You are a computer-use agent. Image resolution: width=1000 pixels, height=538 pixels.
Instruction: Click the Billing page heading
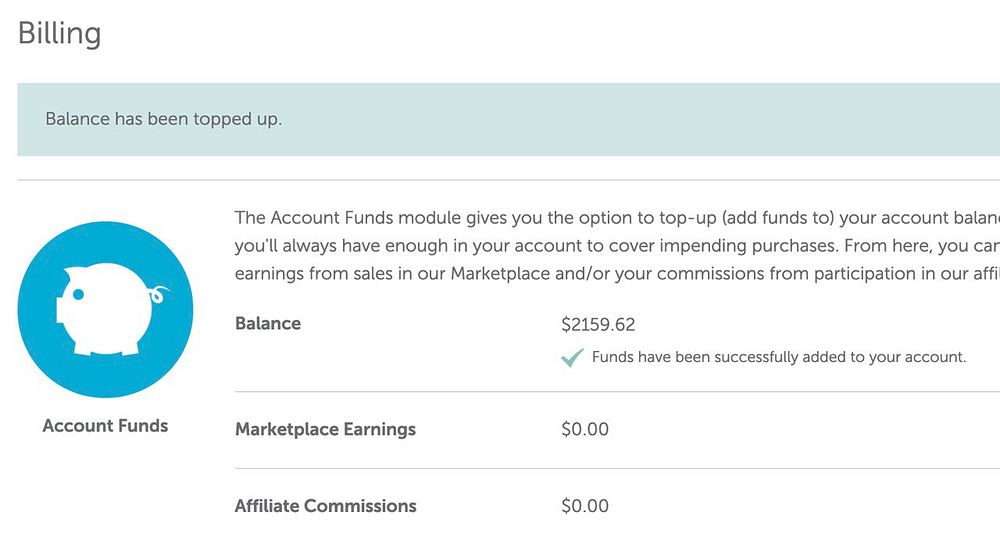(x=59, y=34)
